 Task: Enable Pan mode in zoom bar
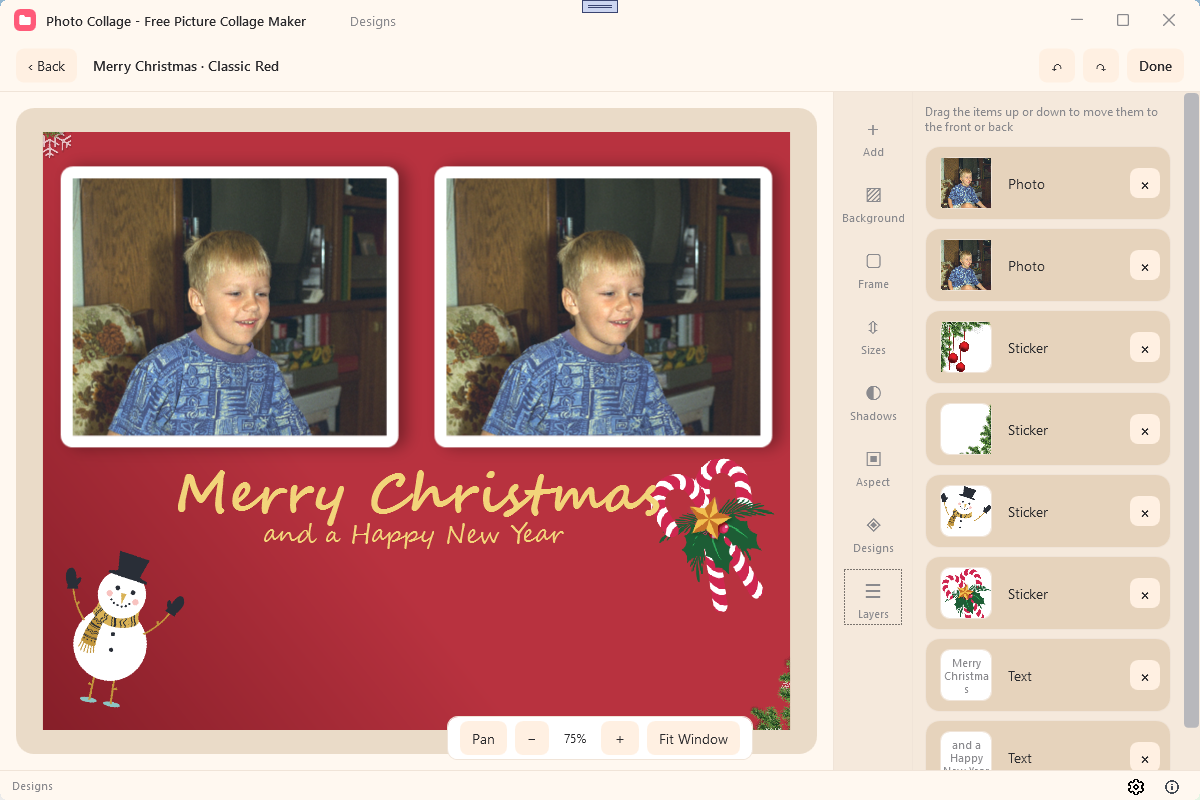click(x=483, y=739)
